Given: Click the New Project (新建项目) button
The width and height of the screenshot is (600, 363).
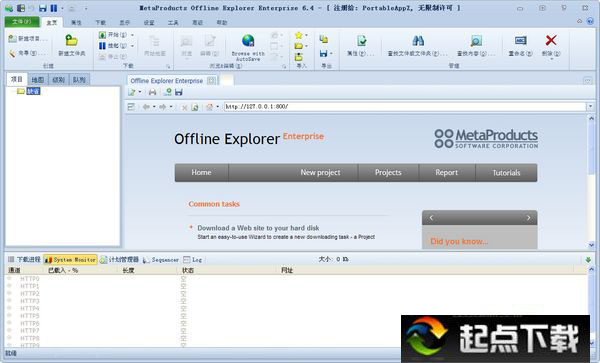Looking at the screenshot, I should pos(28,39).
